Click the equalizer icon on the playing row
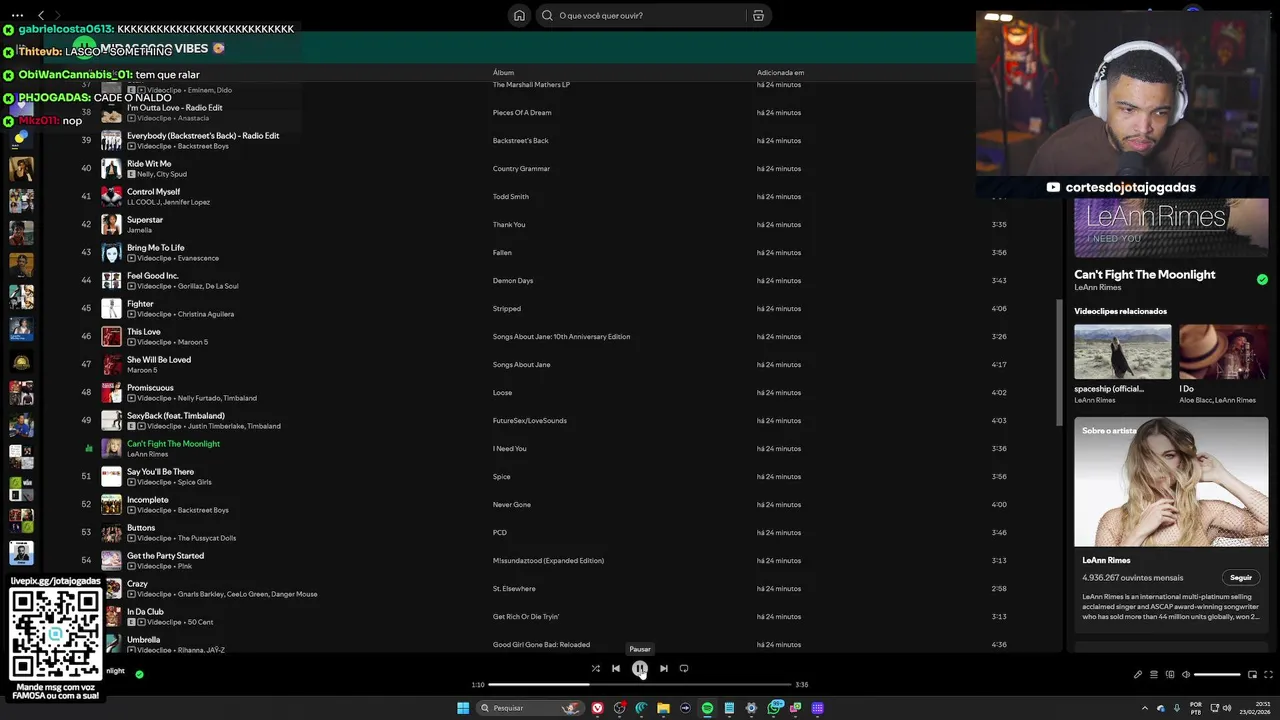 point(89,448)
